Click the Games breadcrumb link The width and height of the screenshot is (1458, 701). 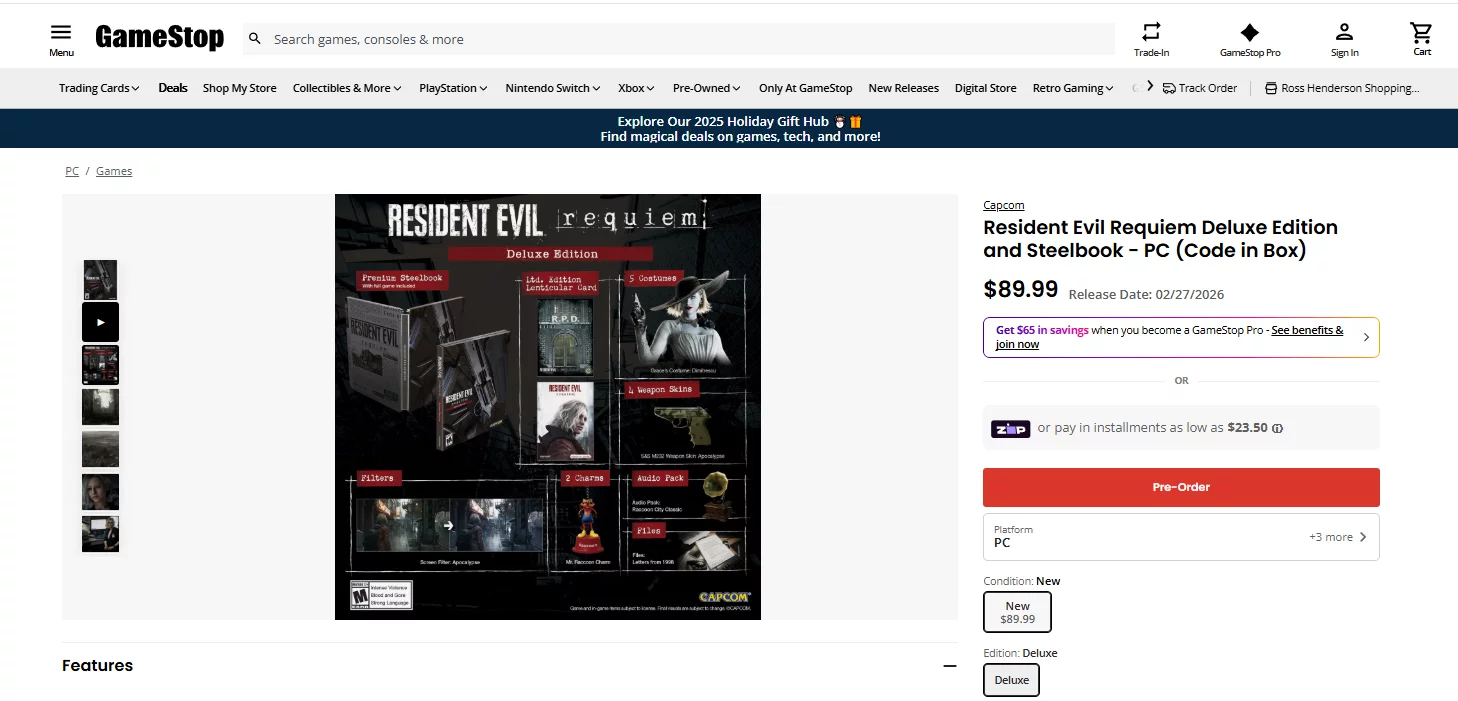(114, 171)
